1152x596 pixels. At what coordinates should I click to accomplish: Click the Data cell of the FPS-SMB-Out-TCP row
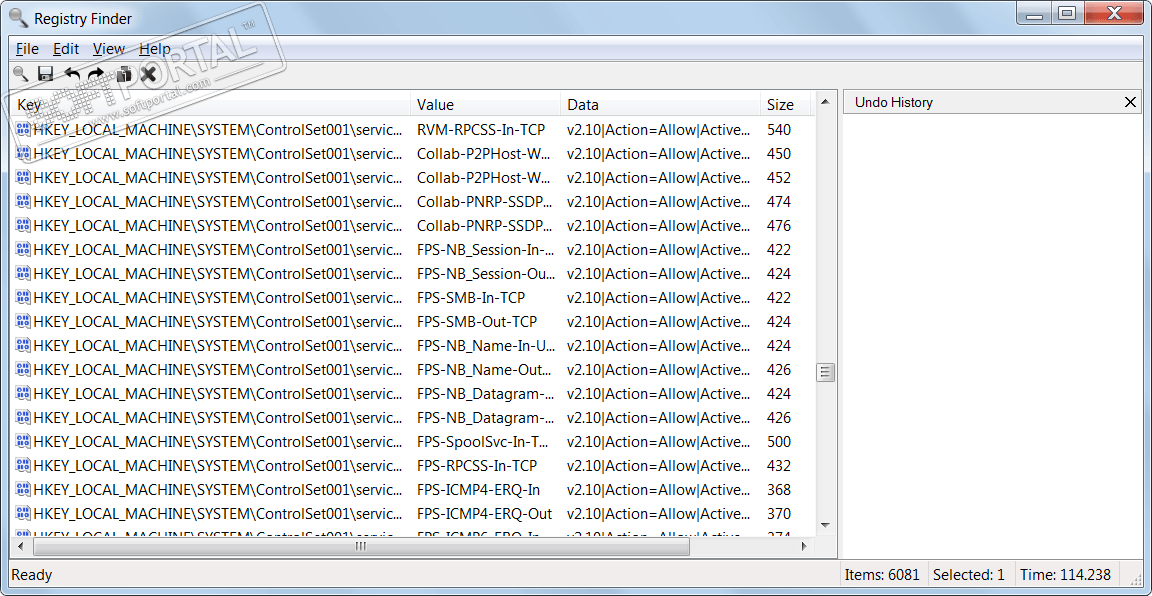pos(659,322)
